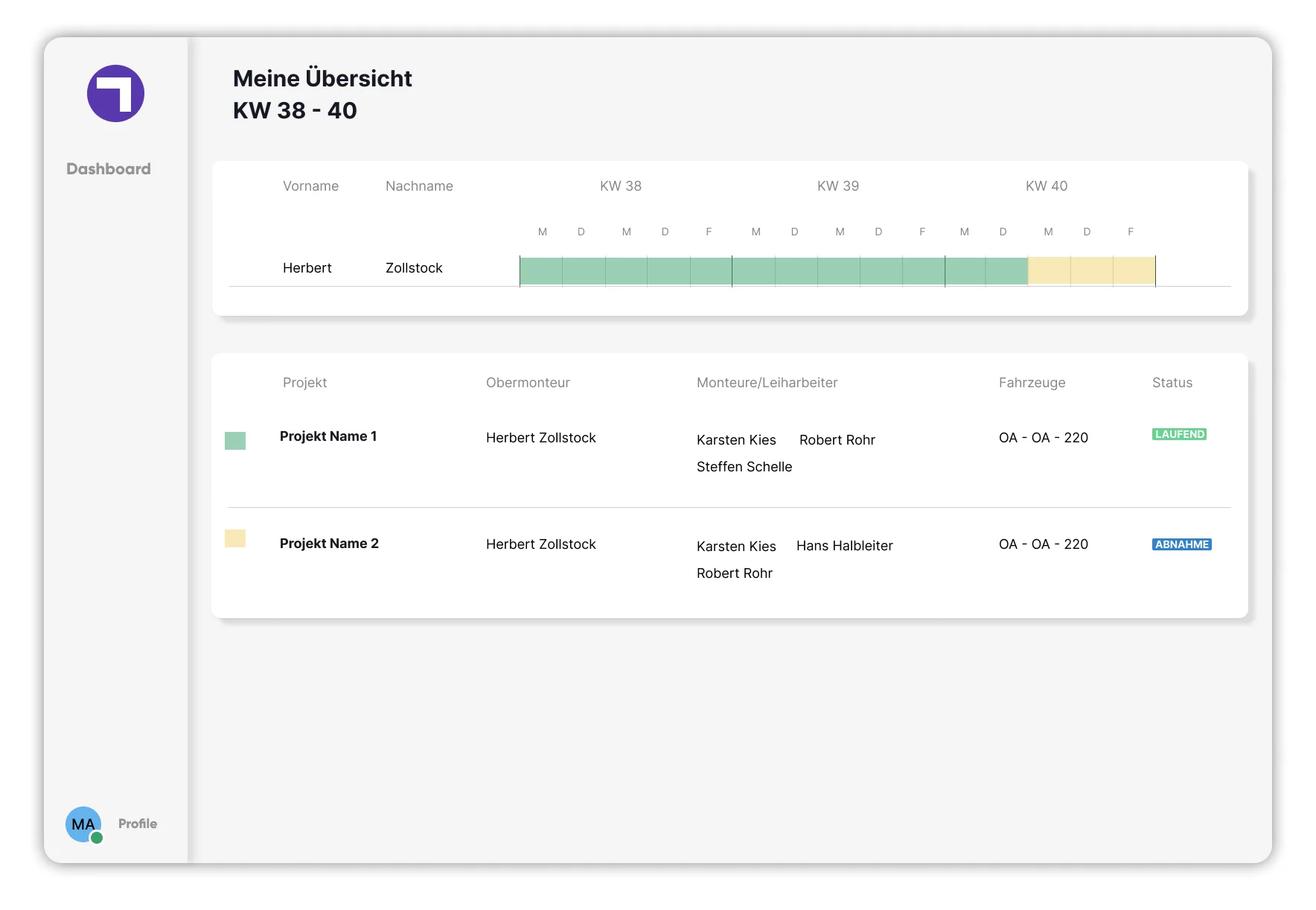Click the MA profile avatar
The height and width of the screenshot is (910, 1316).
pos(83,824)
